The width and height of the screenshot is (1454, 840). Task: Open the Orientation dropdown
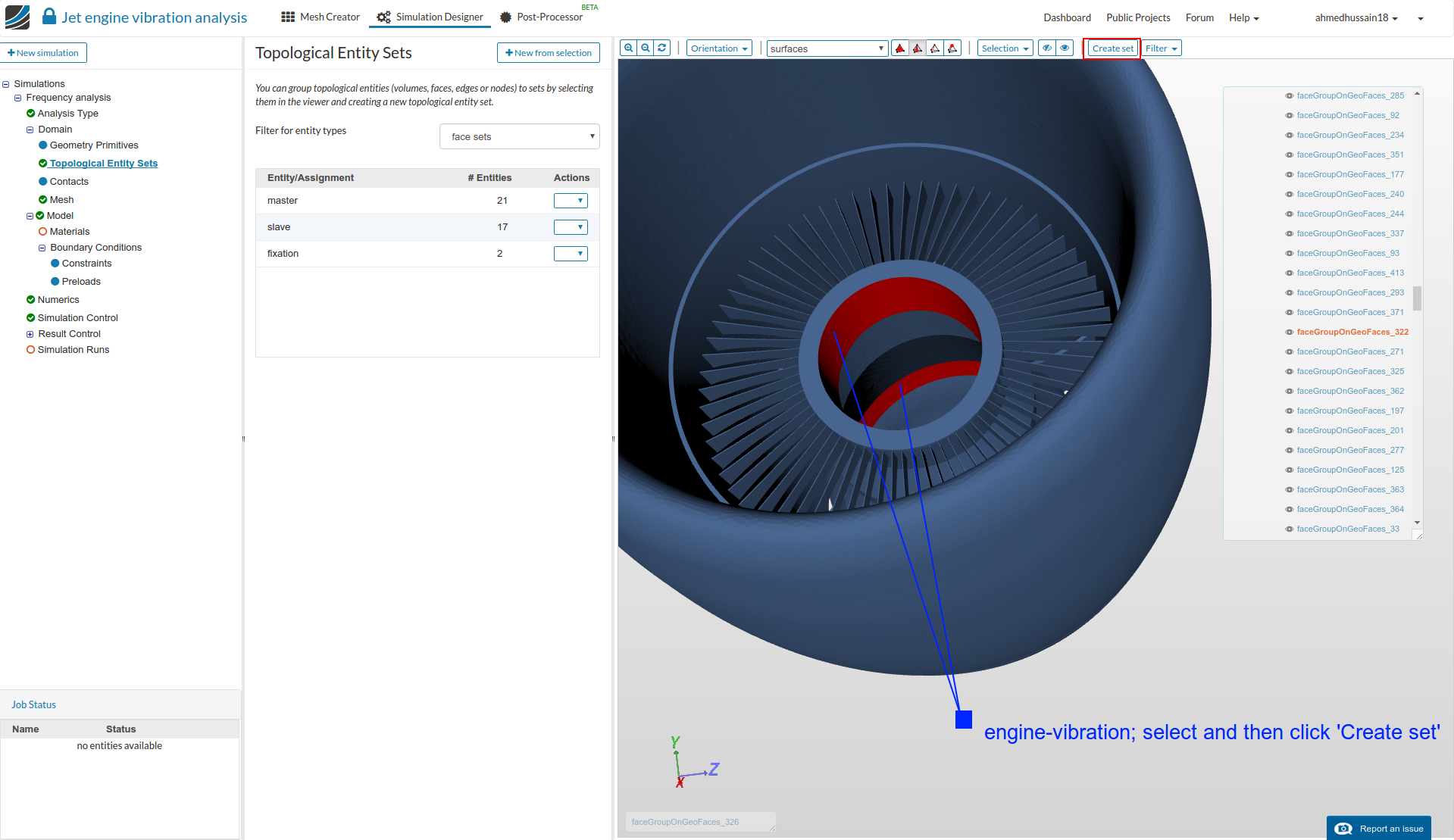[x=718, y=48]
